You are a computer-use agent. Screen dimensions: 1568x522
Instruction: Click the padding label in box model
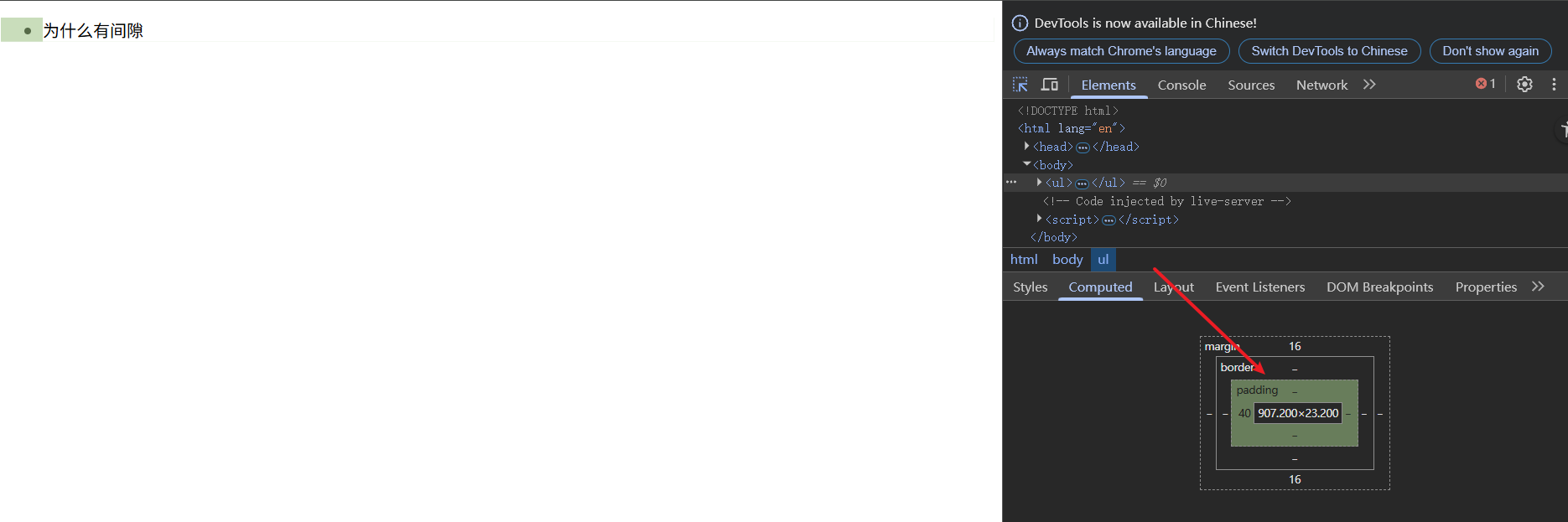(x=1257, y=390)
